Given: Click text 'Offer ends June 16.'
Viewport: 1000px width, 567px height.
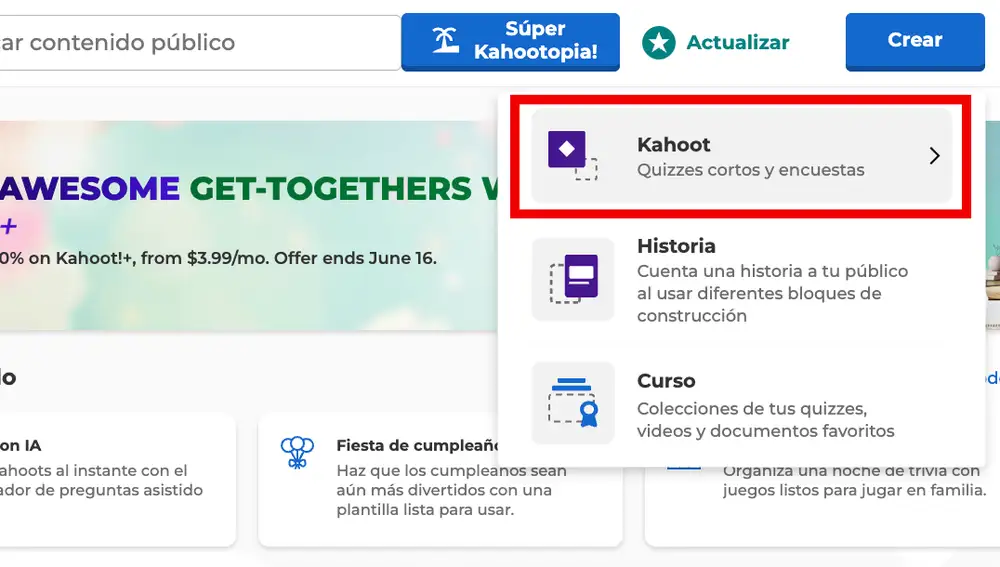Looking at the screenshot, I should pyautogui.click(x=355, y=258).
